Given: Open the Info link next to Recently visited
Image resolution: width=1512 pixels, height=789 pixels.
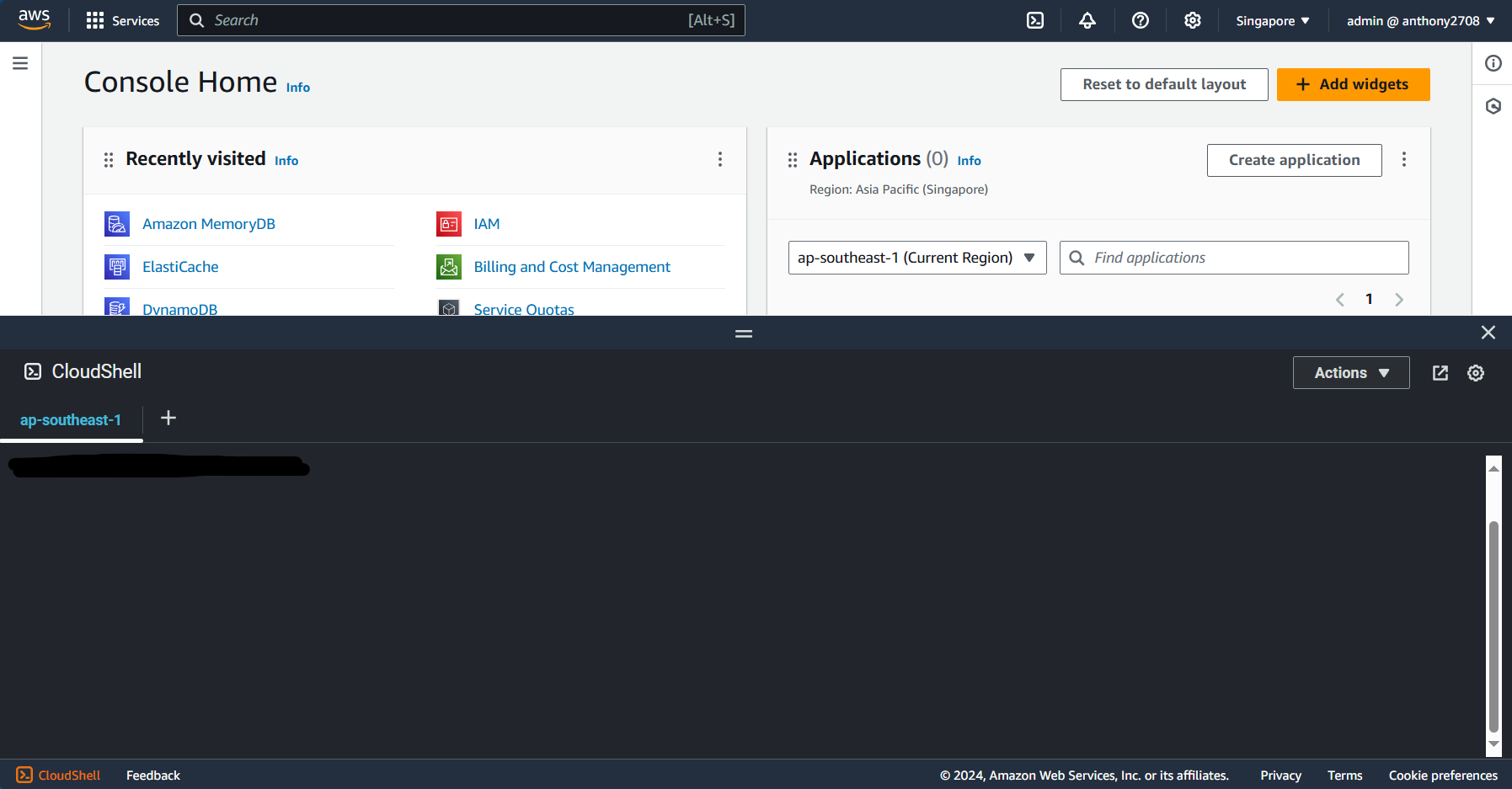Looking at the screenshot, I should [x=286, y=161].
